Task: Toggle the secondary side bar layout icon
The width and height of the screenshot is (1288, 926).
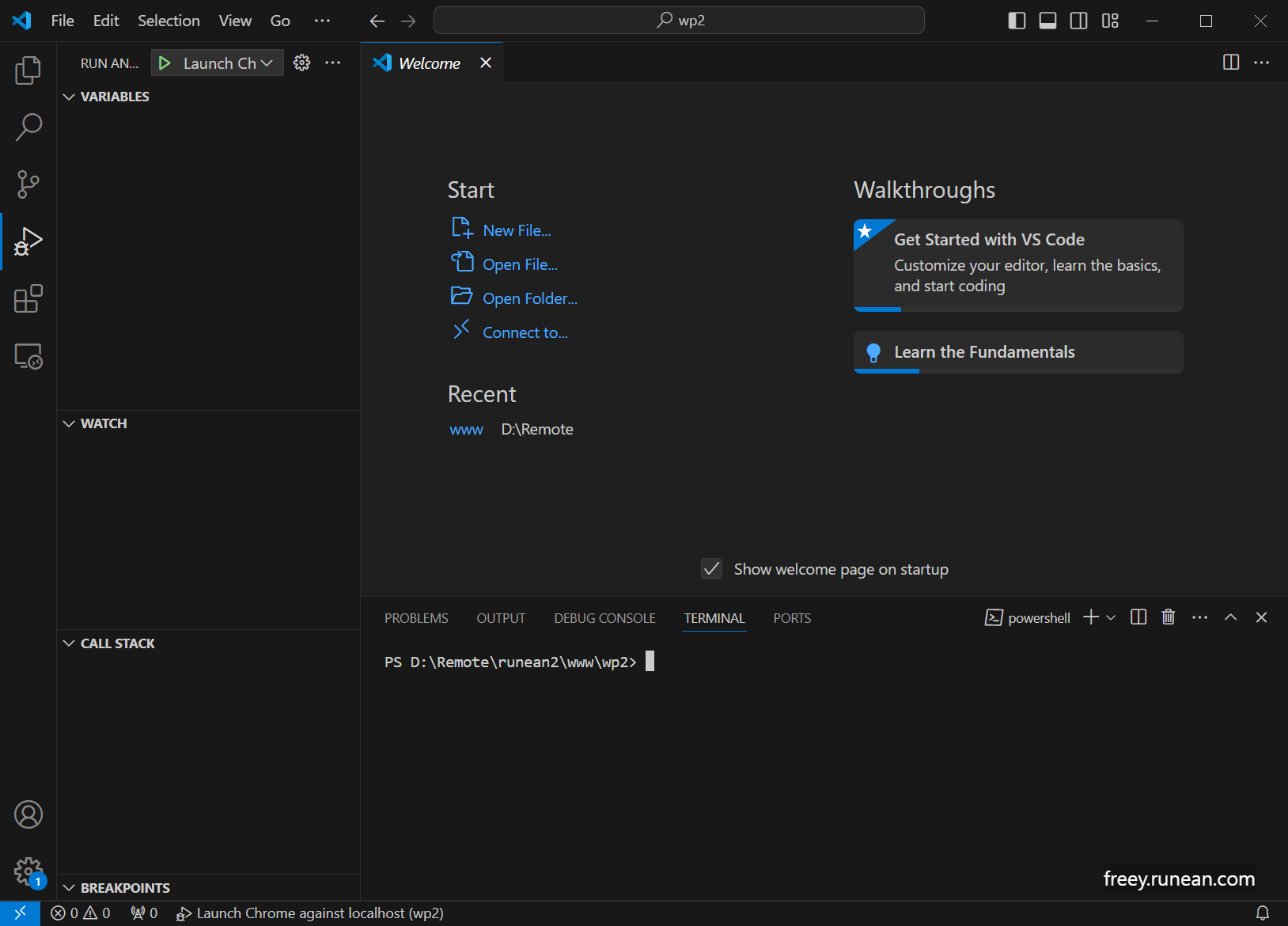Action: (1078, 21)
